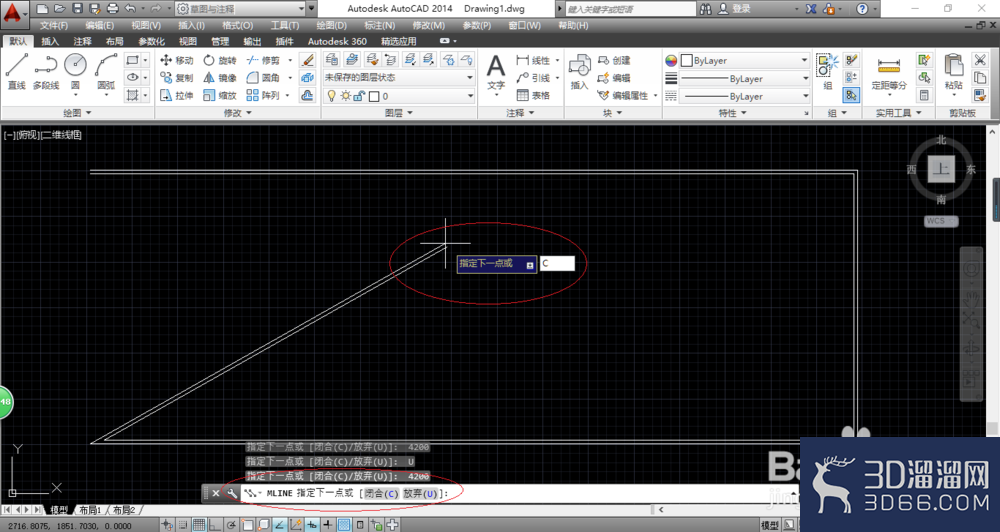1000x532 pixels.
Task: Select the Circle (圆) tool
Action: click(75, 71)
